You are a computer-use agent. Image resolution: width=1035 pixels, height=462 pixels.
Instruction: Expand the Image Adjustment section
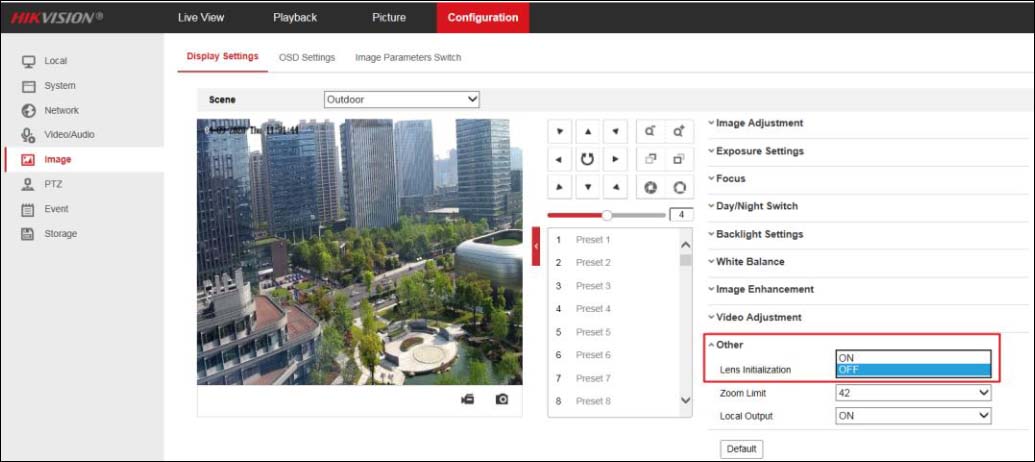pyautogui.click(x=756, y=123)
